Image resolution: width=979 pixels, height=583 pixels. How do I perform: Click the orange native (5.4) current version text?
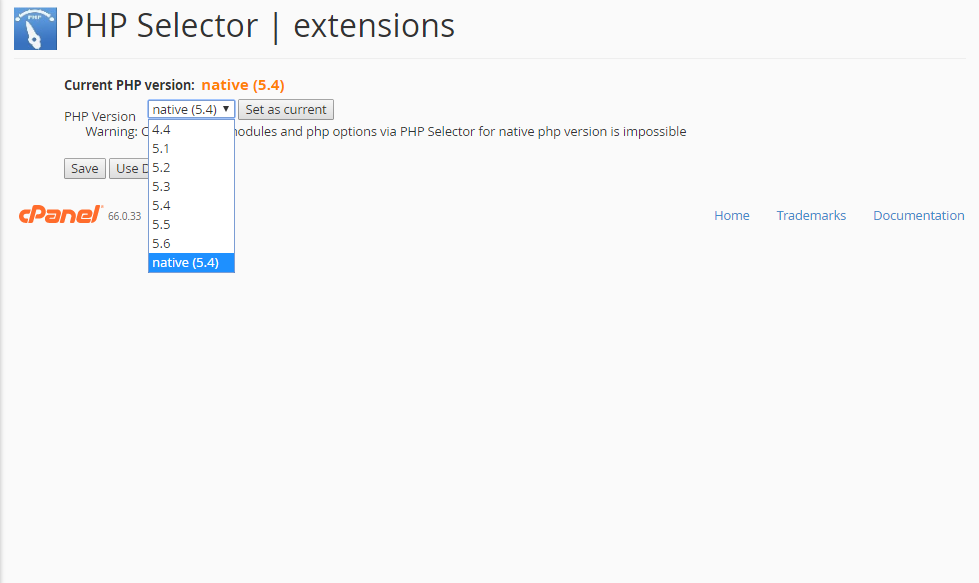tap(242, 85)
